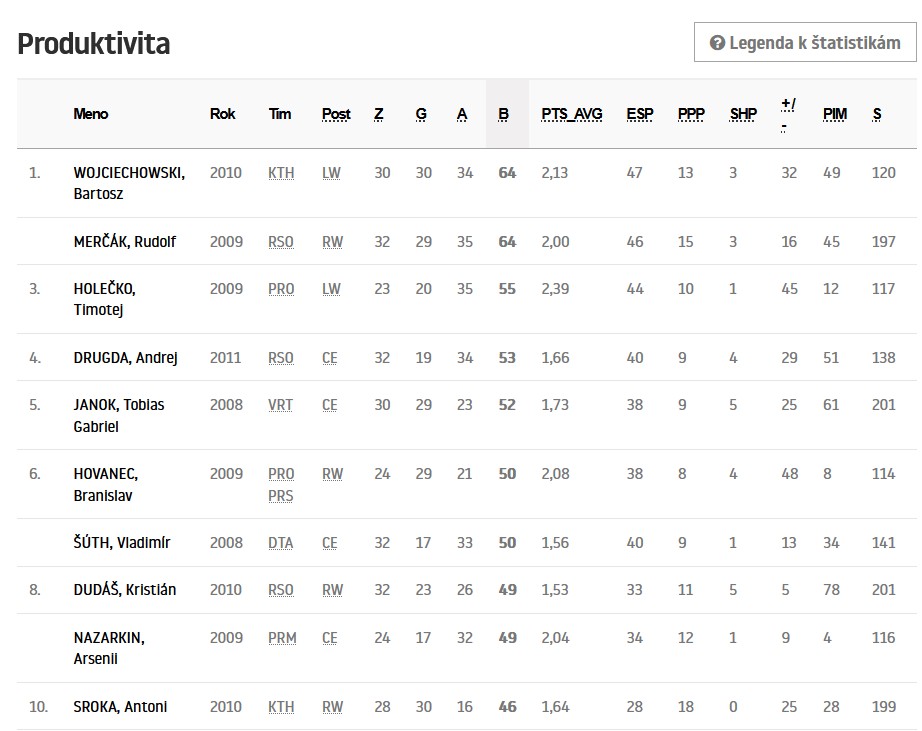Click the PRM team link for Nazarkin

coord(282,638)
